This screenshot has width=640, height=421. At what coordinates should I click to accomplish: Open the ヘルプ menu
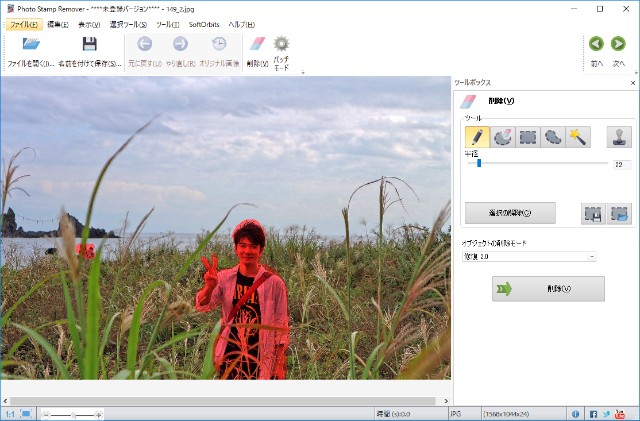point(242,24)
